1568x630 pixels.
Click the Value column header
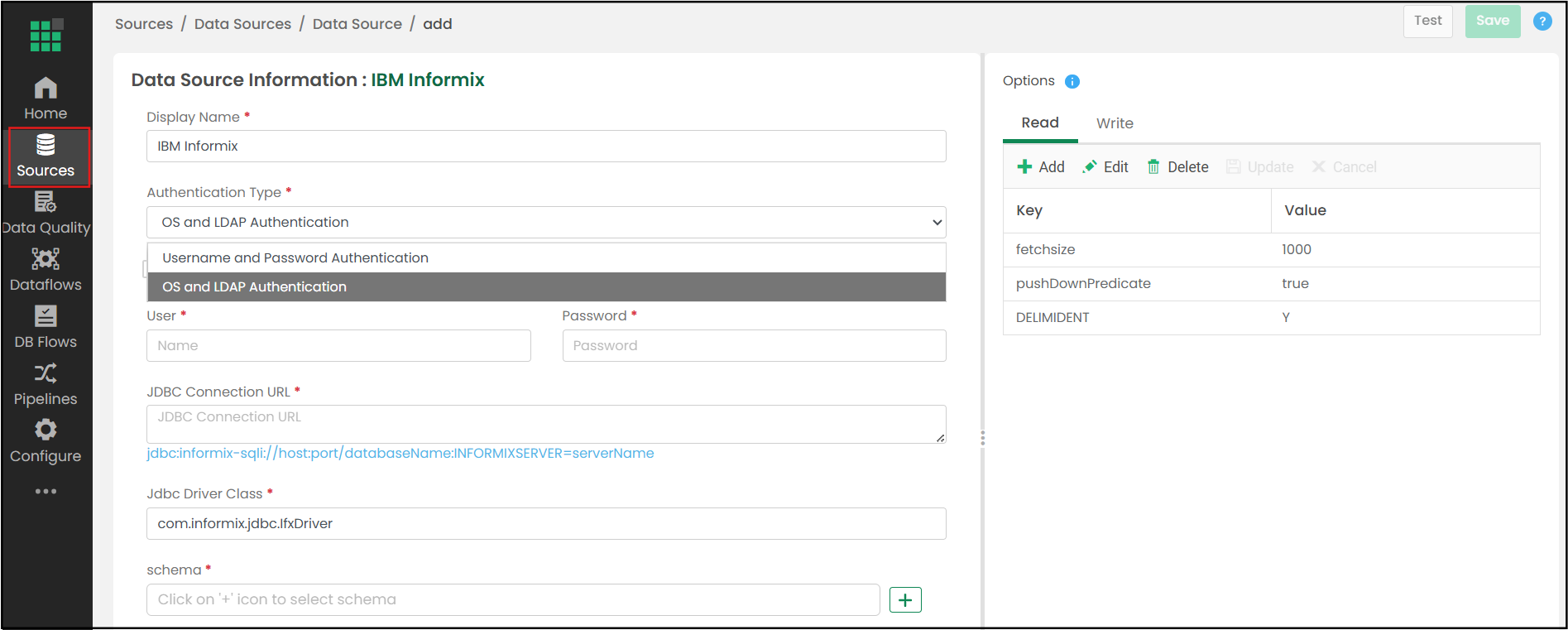pos(1405,210)
